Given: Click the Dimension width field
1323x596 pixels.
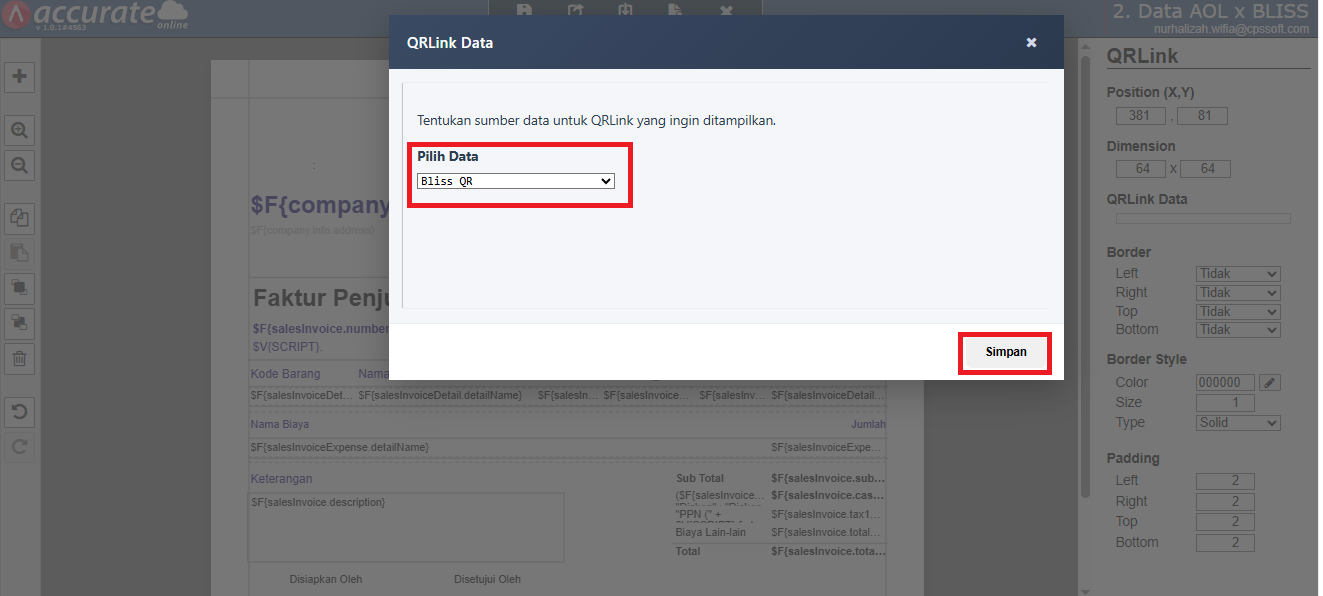Looking at the screenshot, I should [1141, 169].
